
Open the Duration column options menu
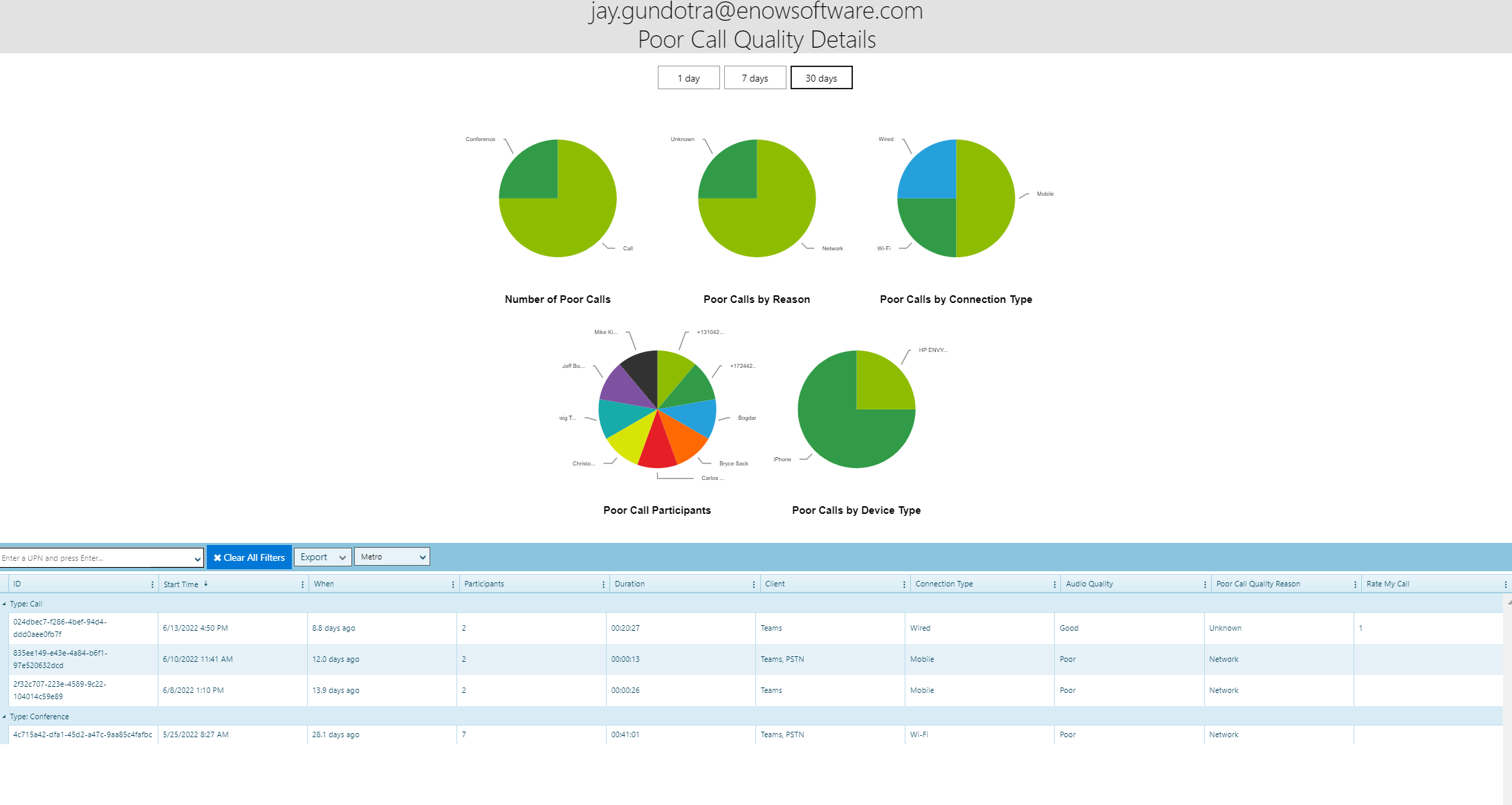755,584
